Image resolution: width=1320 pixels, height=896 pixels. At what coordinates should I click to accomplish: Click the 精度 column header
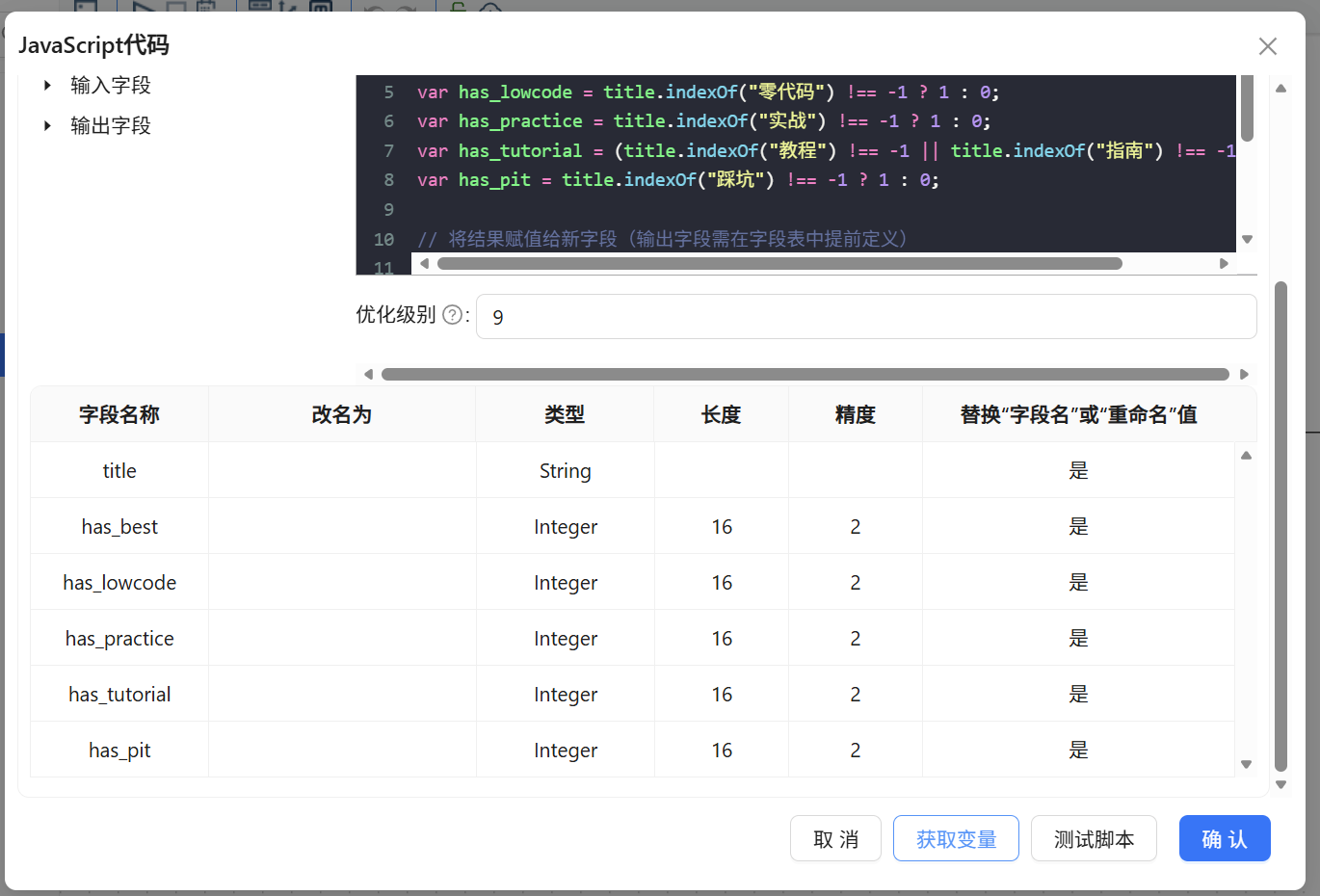tap(855, 414)
